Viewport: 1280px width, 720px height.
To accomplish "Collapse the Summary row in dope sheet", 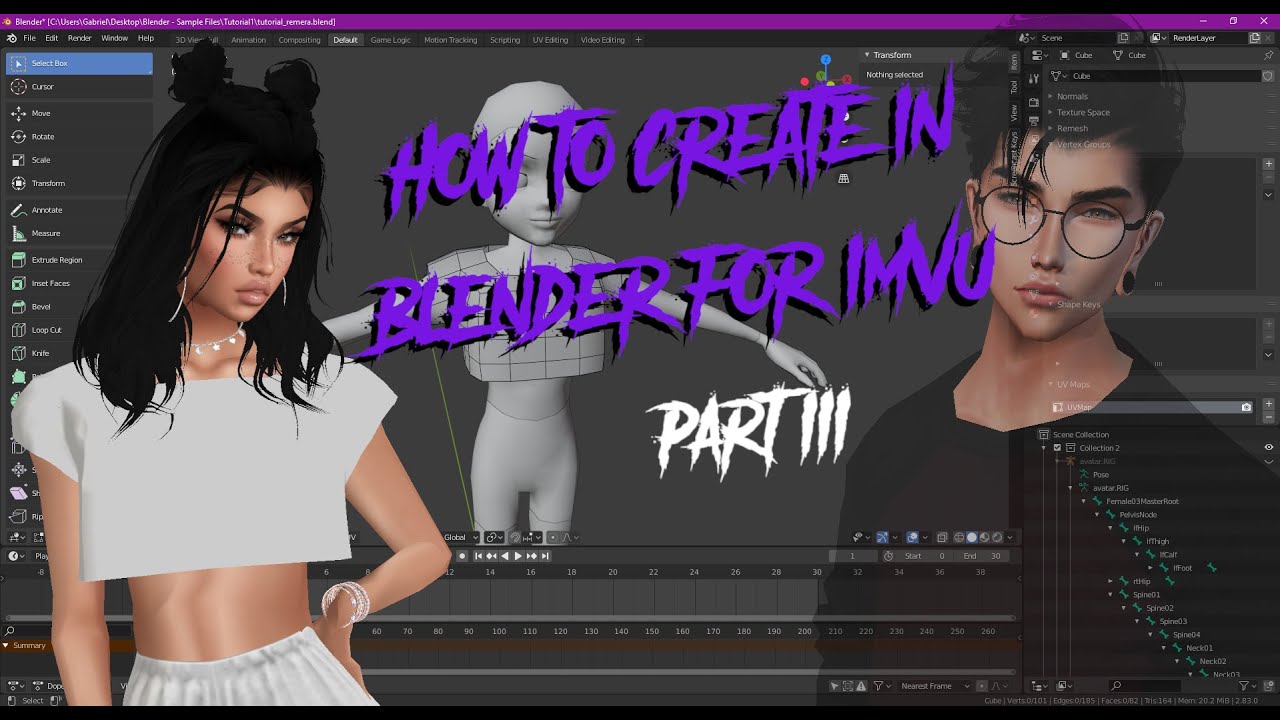I will coord(6,645).
